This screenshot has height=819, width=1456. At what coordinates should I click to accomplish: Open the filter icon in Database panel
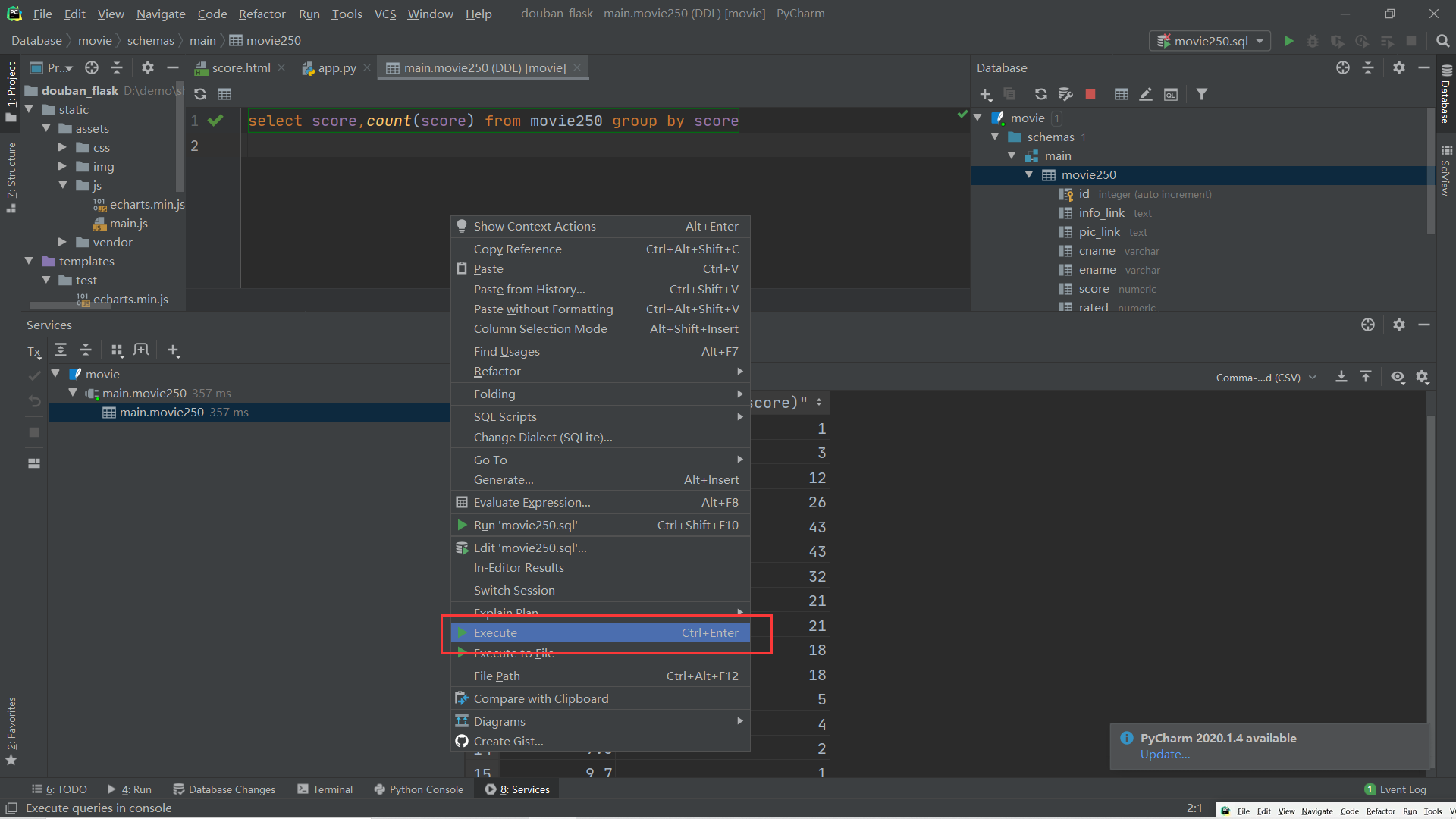(1201, 94)
